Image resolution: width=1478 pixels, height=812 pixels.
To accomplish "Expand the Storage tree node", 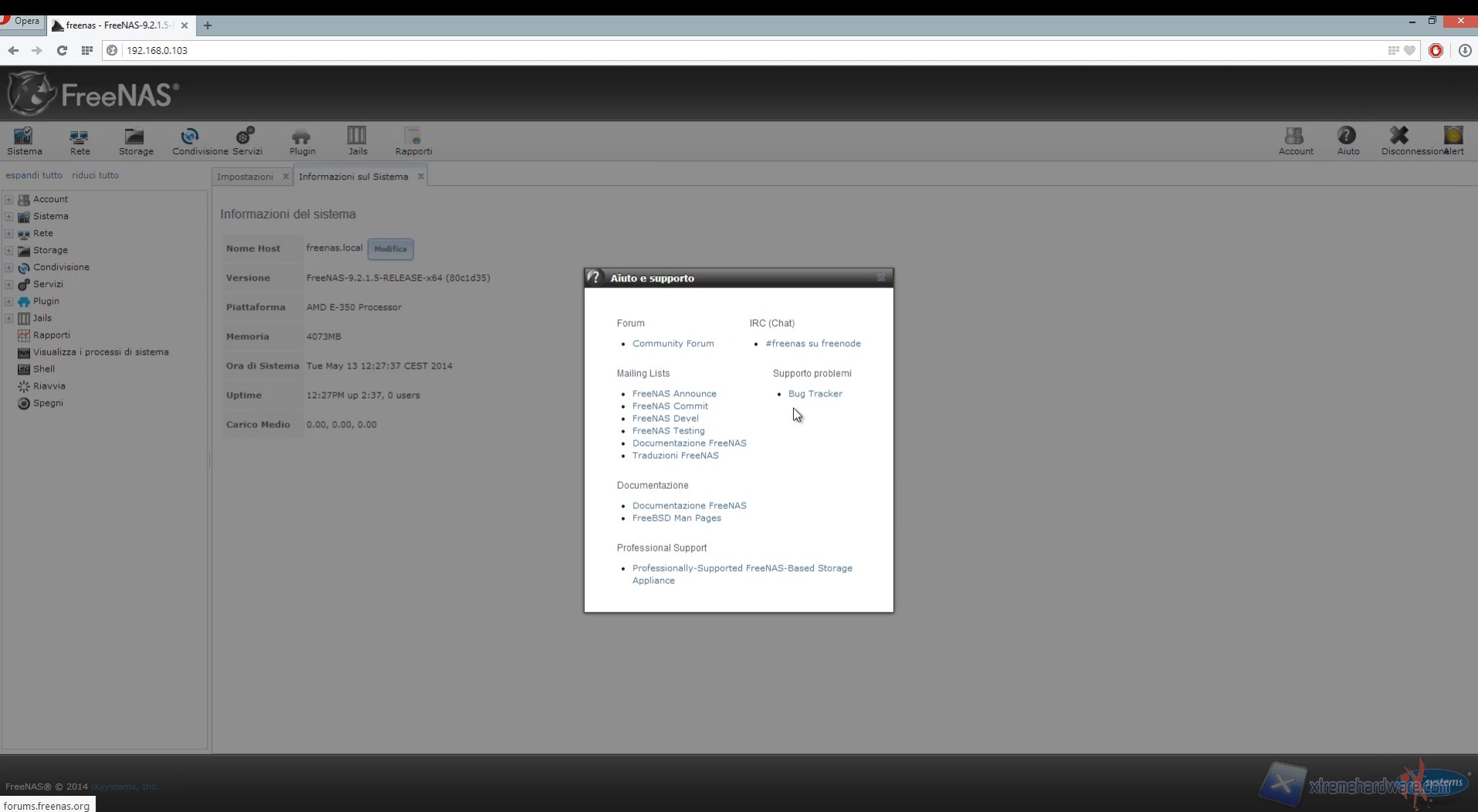I will tap(9, 251).
